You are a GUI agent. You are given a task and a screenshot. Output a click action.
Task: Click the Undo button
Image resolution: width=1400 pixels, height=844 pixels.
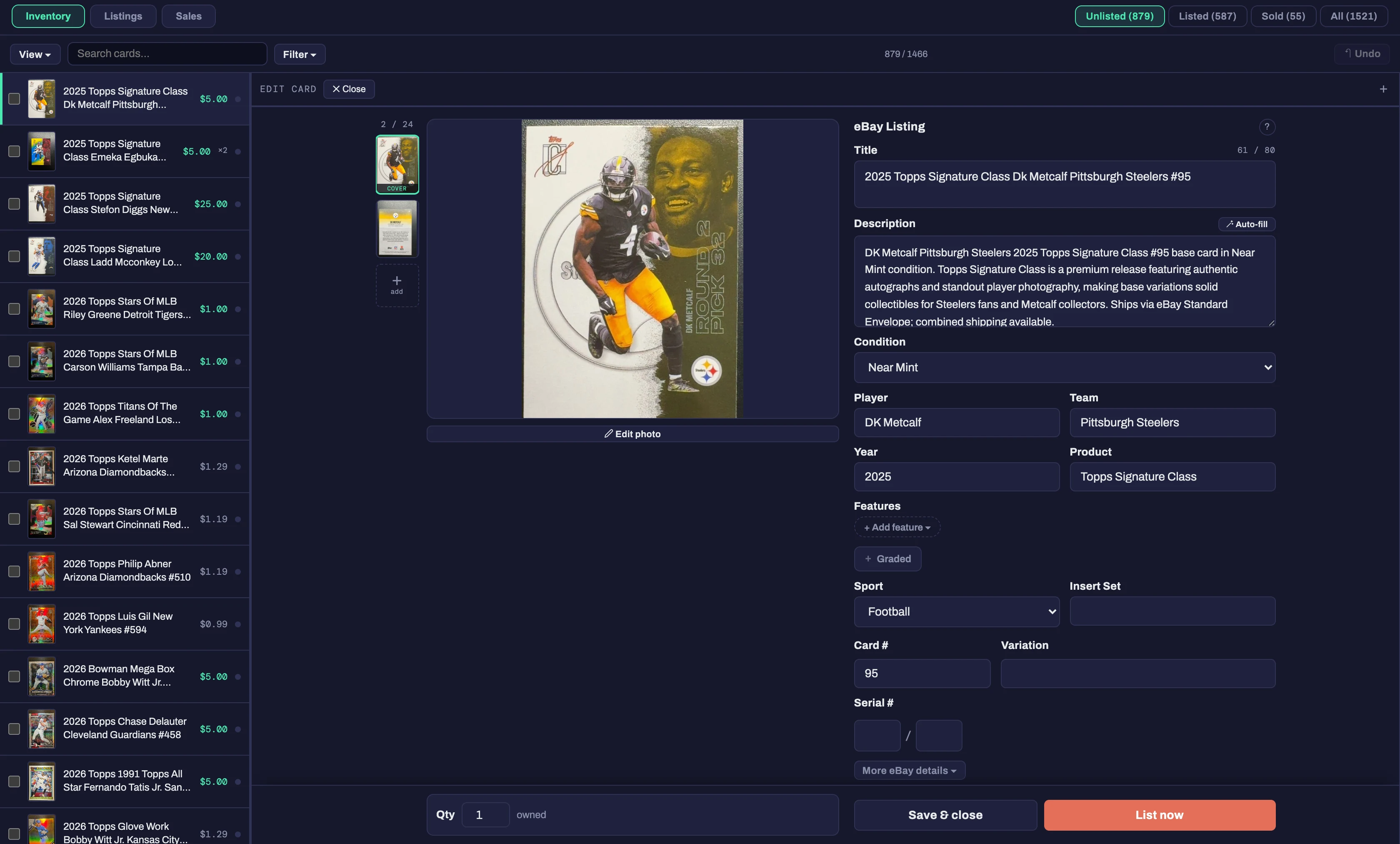(x=1362, y=53)
